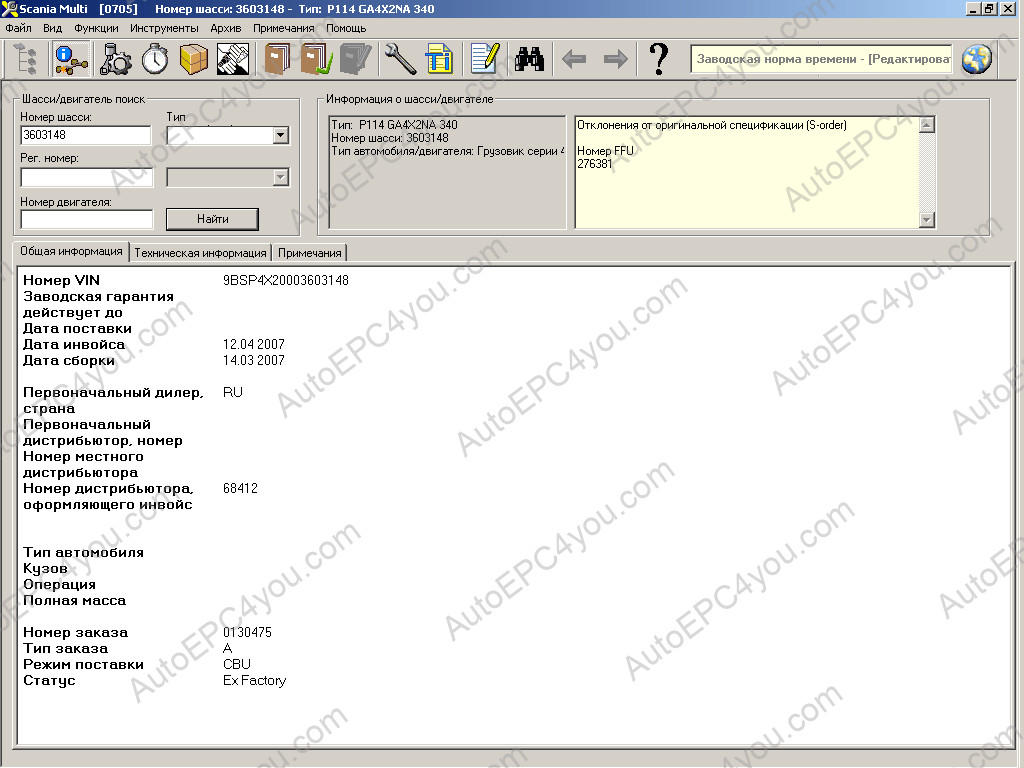The height and width of the screenshot is (768, 1024).
Task: Open the Архив menu
Action: click(225, 28)
